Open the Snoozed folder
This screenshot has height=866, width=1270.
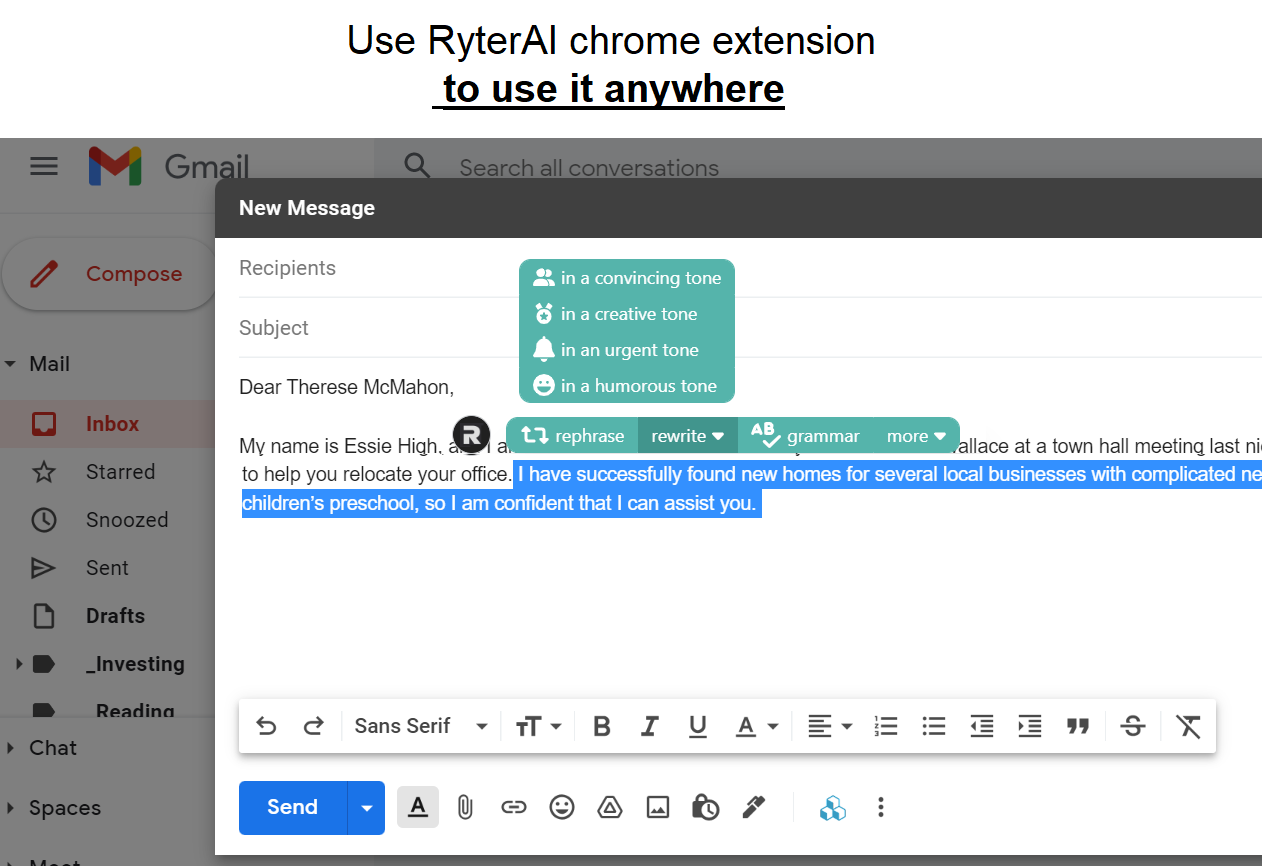[127, 520]
